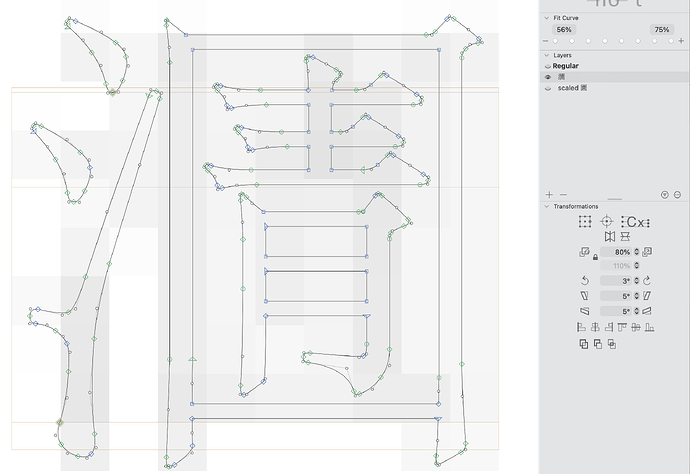This screenshot has width=690, height=474.
Task: Click the scale down icon
Action: [x=584, y=252]
